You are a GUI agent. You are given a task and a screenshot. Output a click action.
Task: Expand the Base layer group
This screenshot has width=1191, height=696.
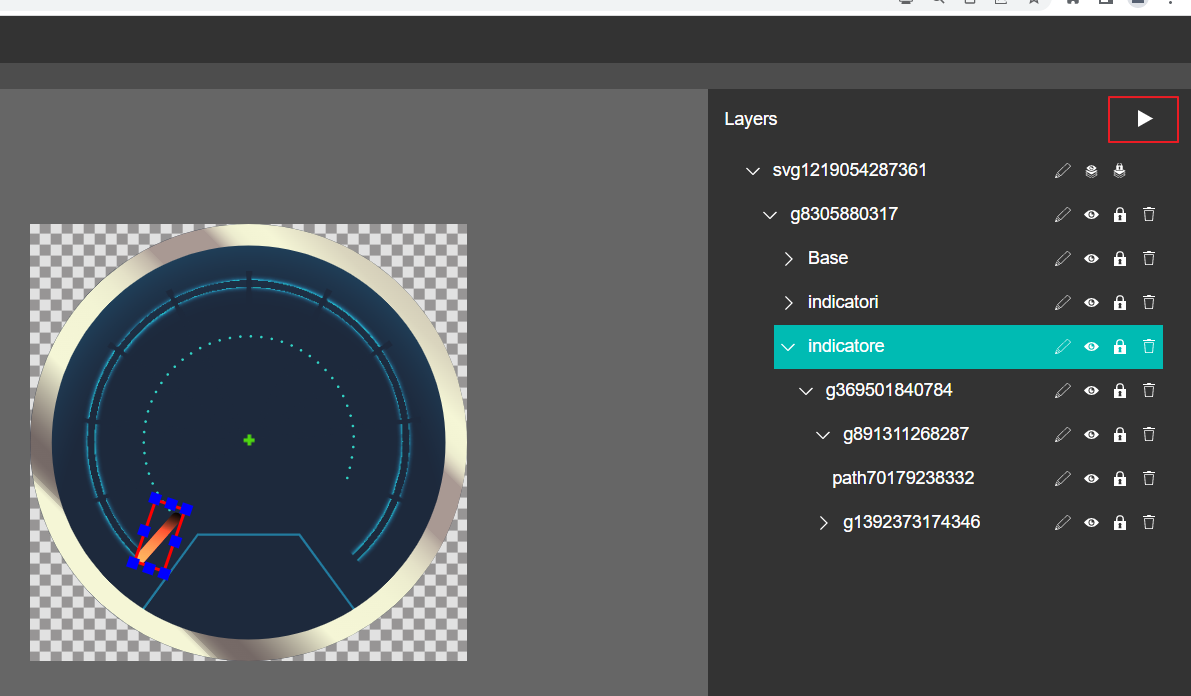788,258
